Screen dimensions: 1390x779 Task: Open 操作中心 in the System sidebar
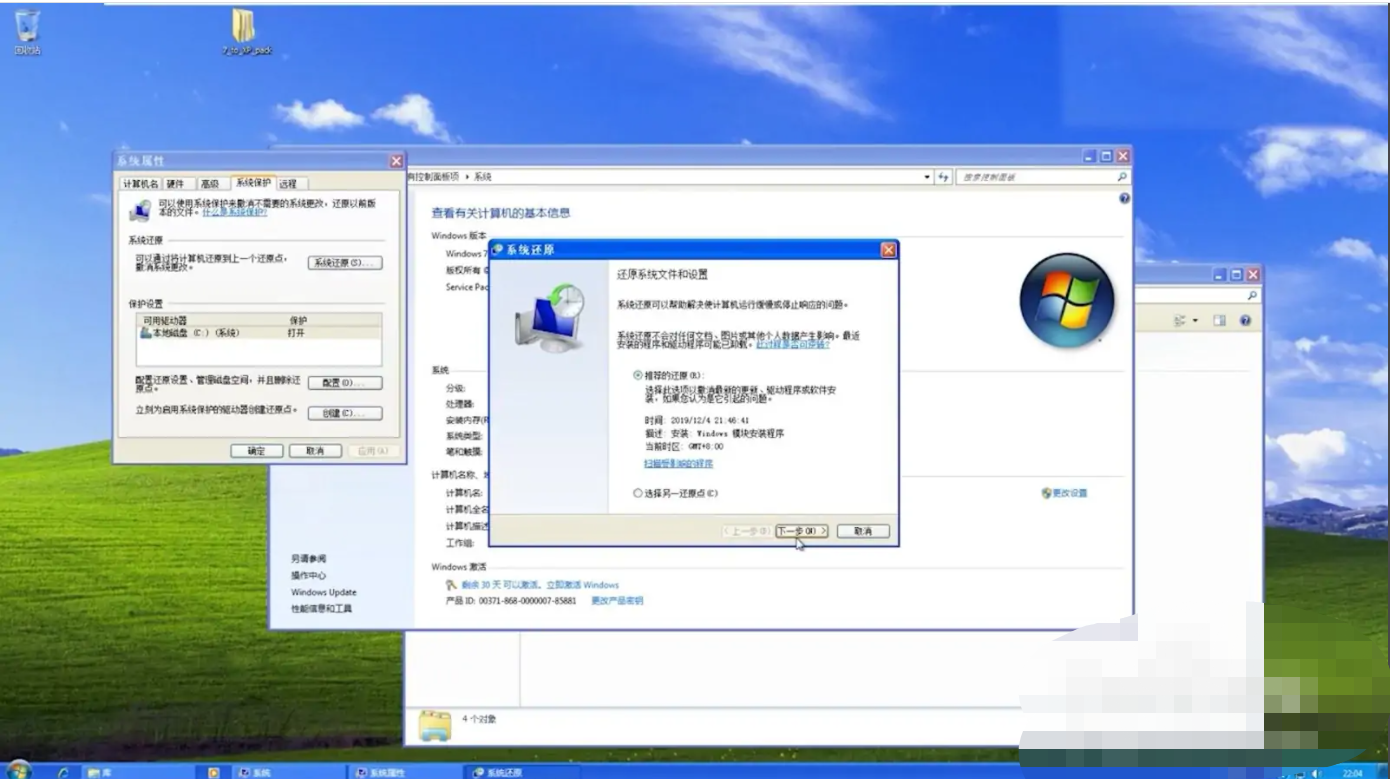coord(309,576)
